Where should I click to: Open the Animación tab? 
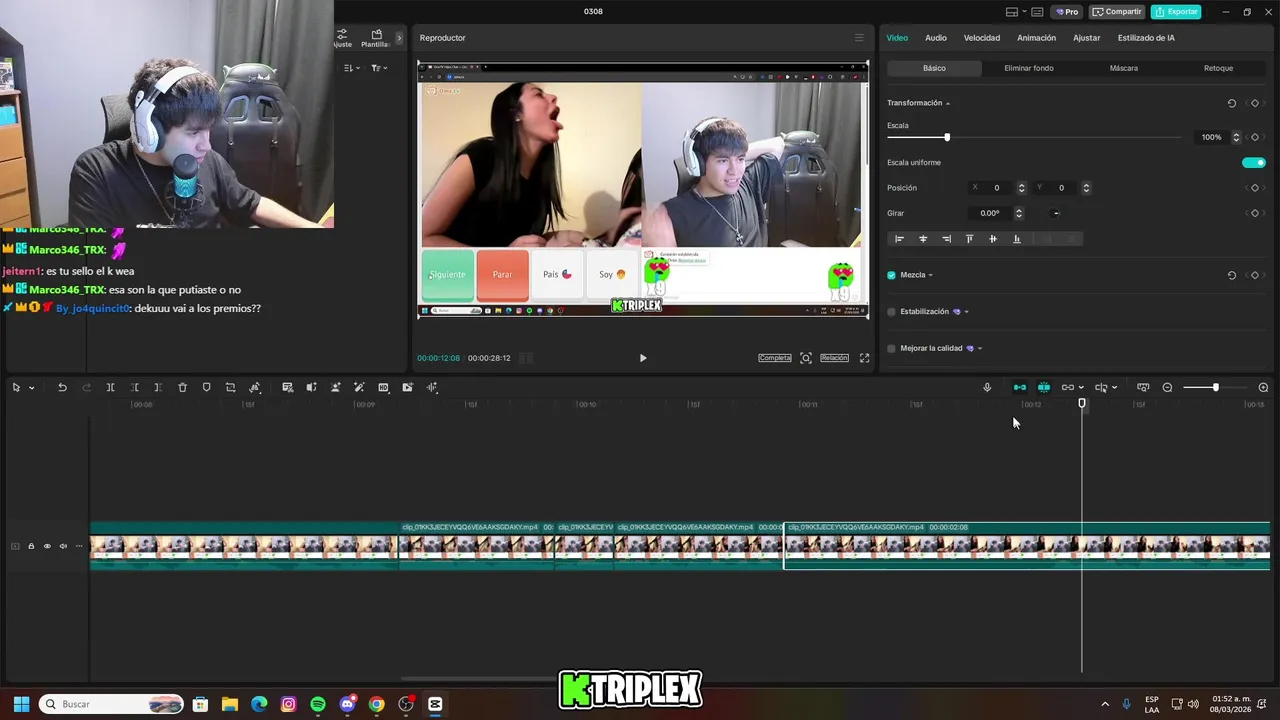point(1036,38)
